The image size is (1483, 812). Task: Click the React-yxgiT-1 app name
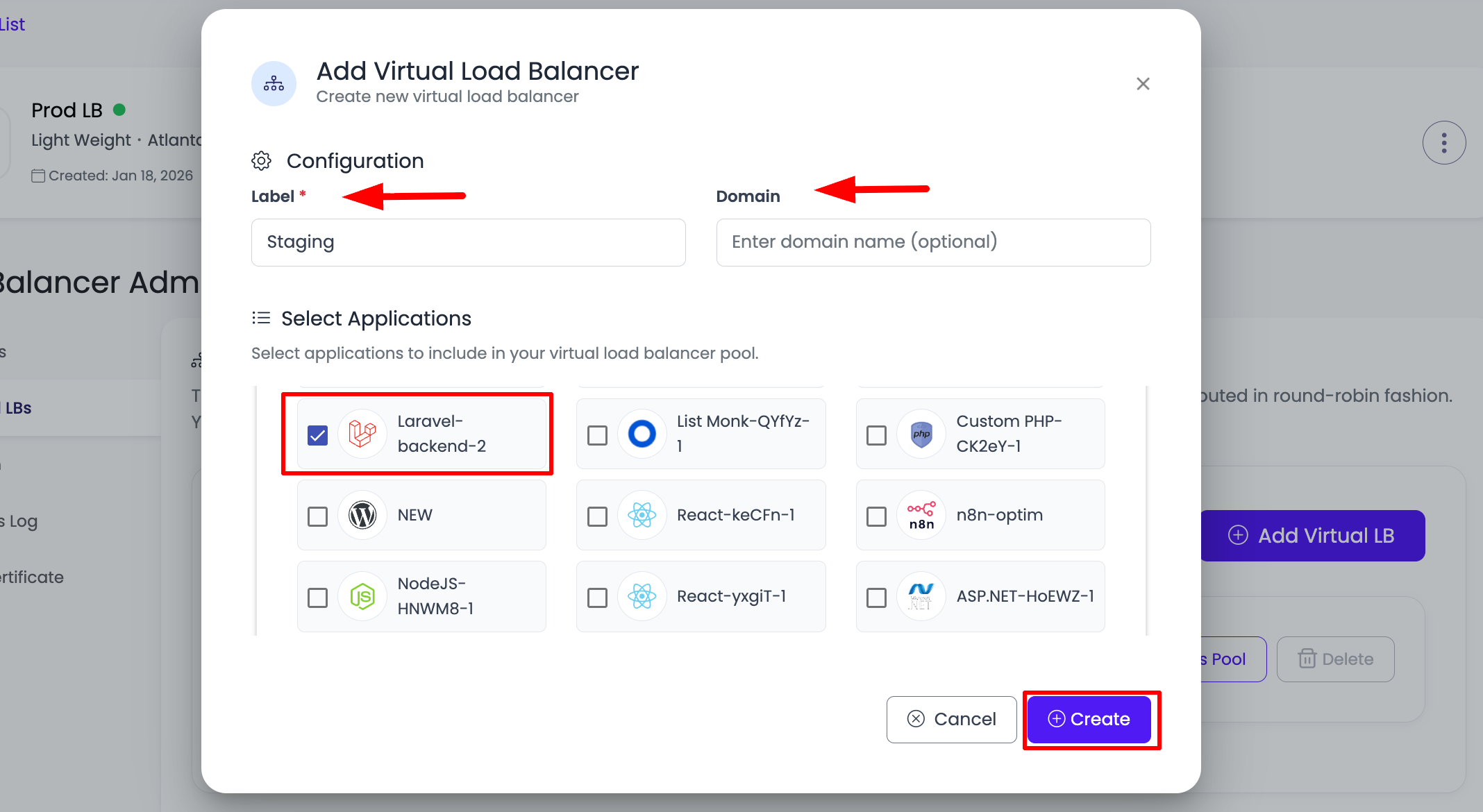[731, 596]
